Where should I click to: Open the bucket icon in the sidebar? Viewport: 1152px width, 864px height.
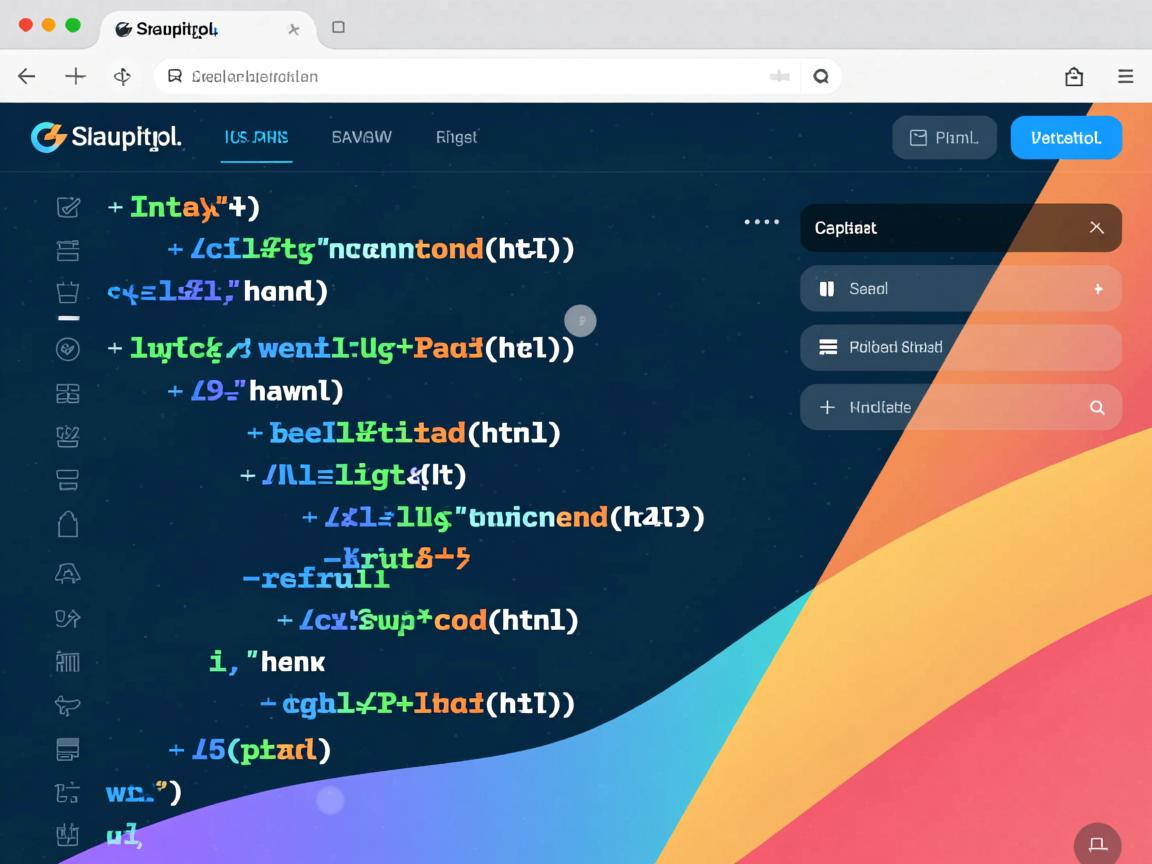pos(68,293)
